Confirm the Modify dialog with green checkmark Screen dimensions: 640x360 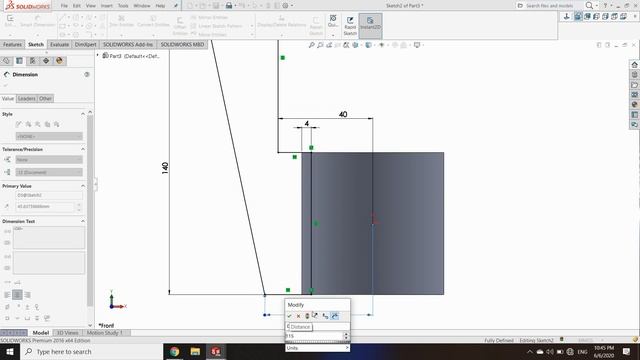[x=289, y=316]
